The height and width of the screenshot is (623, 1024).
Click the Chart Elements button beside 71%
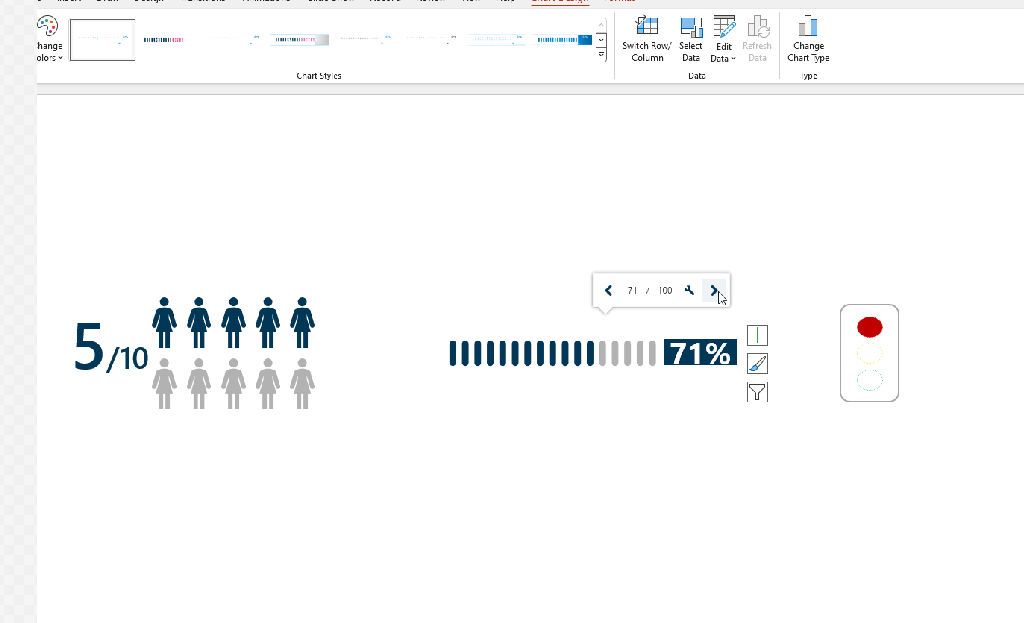click(x=758, y=335)
